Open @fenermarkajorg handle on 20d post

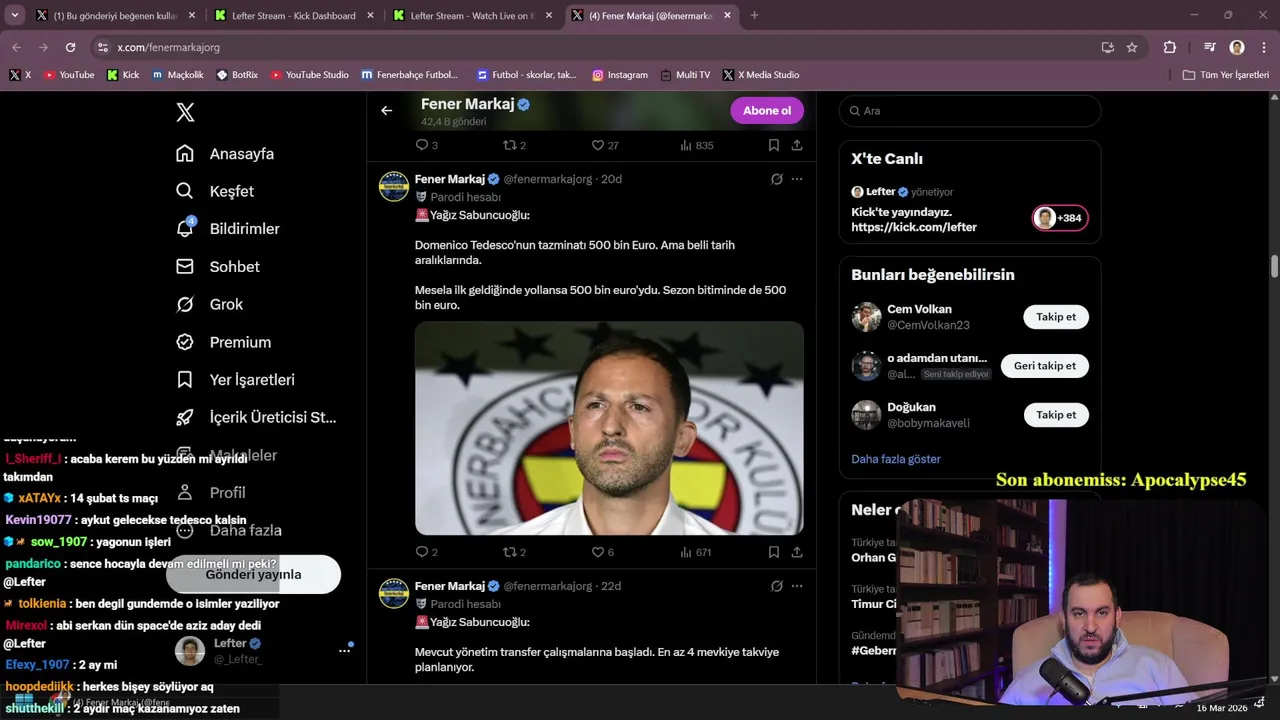coord(548,179)
